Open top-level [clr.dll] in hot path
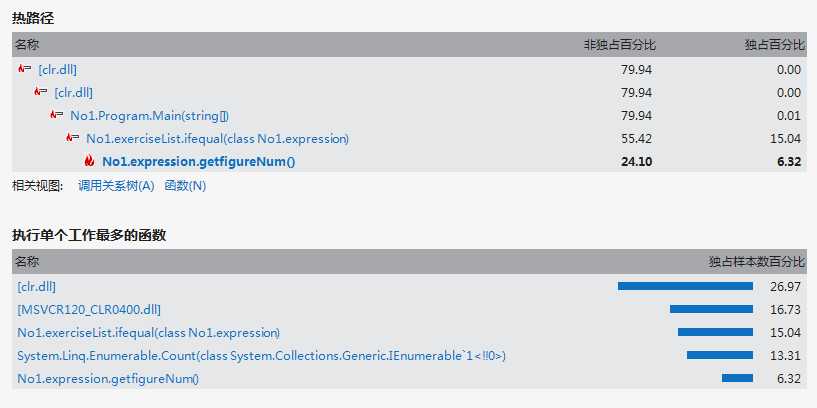The image size is (817, 408). pyautogui.click(x=57, y=69)
